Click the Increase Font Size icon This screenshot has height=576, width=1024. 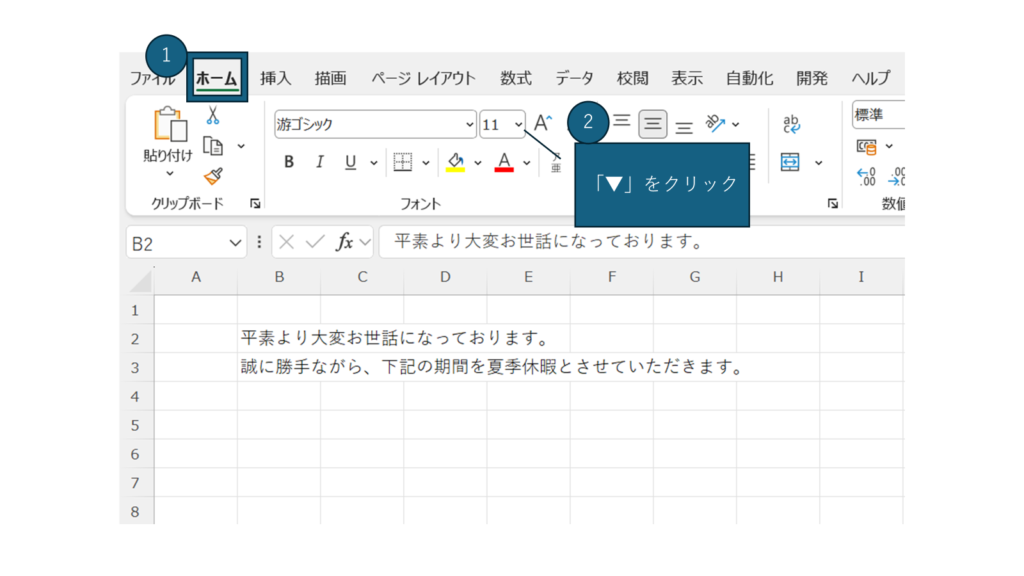543,124
